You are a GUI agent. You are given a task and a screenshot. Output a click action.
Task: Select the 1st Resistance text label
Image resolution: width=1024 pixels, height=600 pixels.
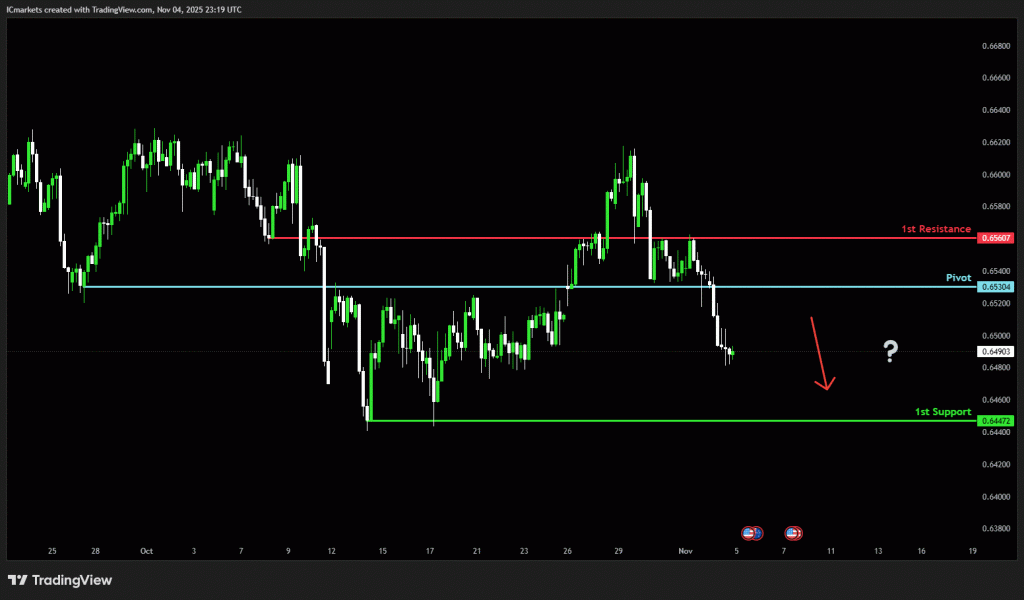tap(936, 229)
